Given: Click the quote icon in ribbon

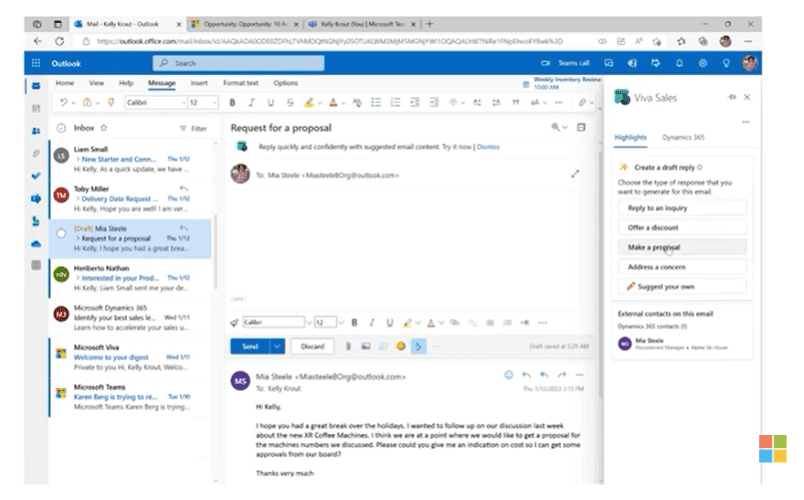Looking at the screenshot, I should [515, 103].
